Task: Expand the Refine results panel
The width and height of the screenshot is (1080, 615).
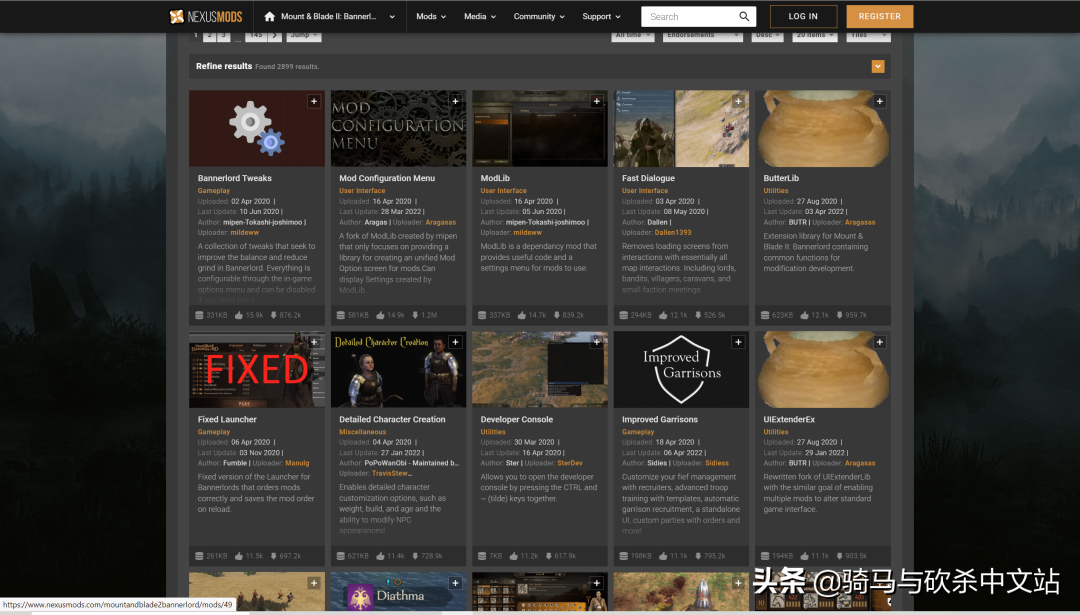Action: tap(878, 66)
